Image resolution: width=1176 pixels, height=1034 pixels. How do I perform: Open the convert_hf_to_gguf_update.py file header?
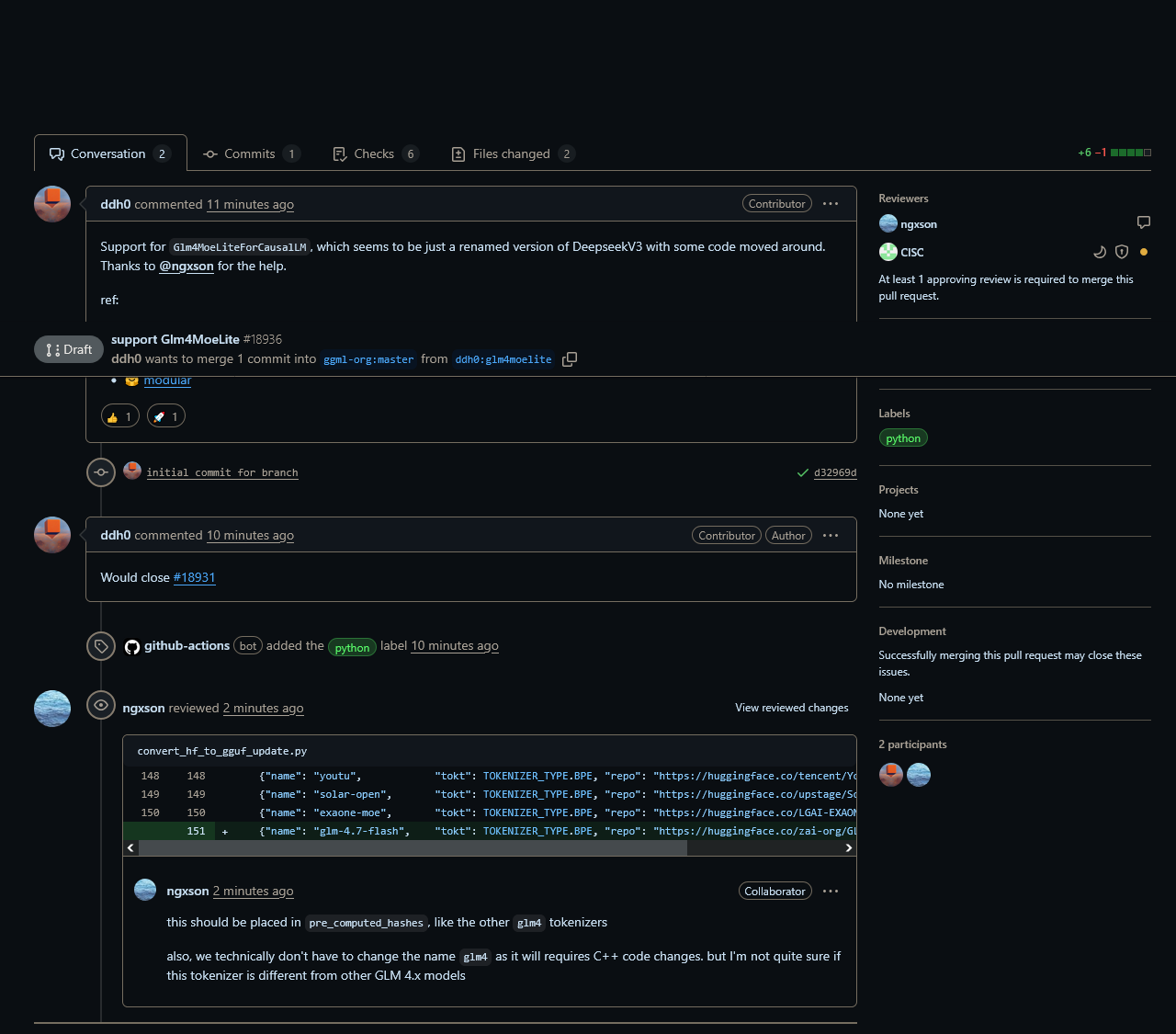coord(222,751)
